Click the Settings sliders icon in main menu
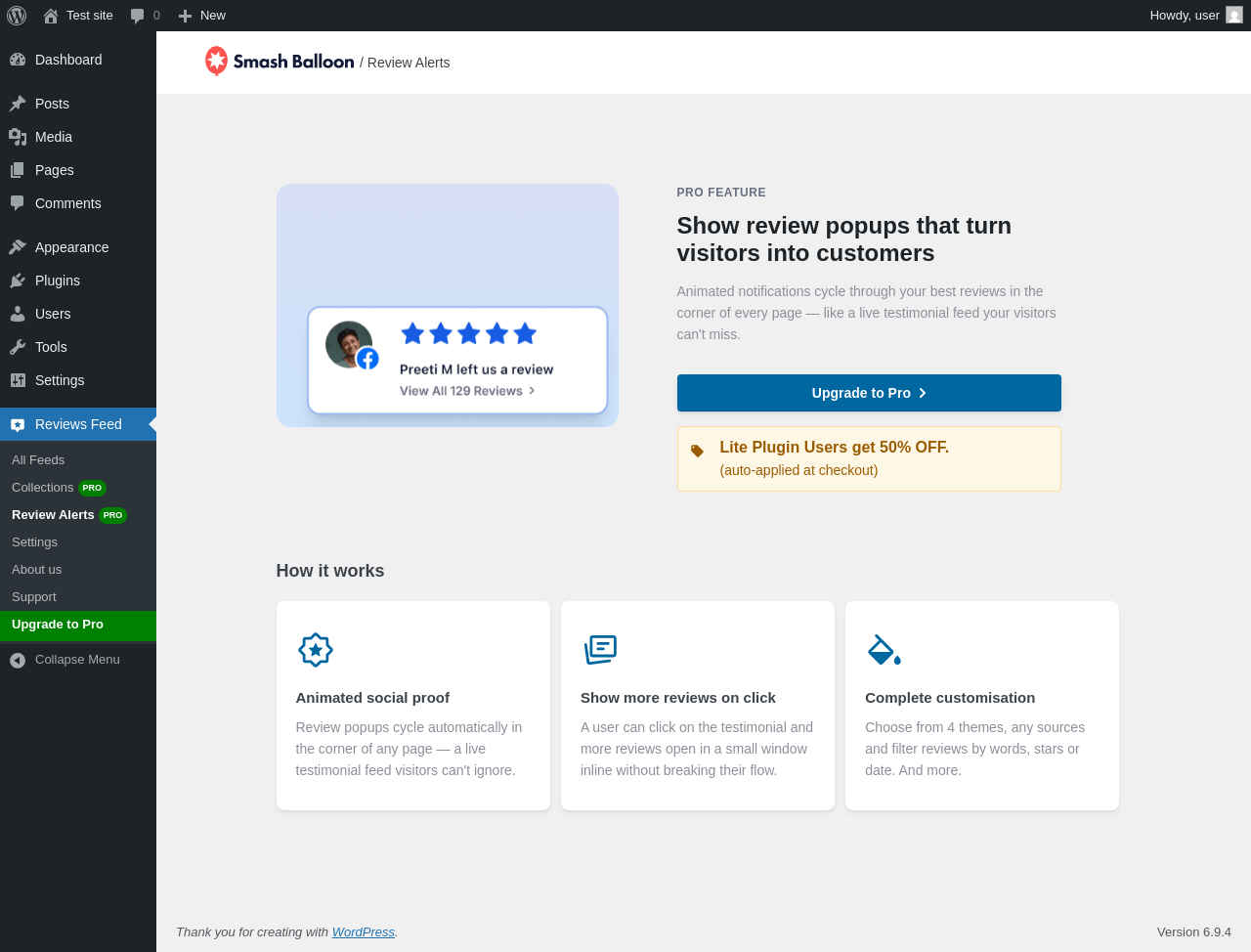Image resolution: width=1251 pixels, height=952 pixels. coord(18,380)
